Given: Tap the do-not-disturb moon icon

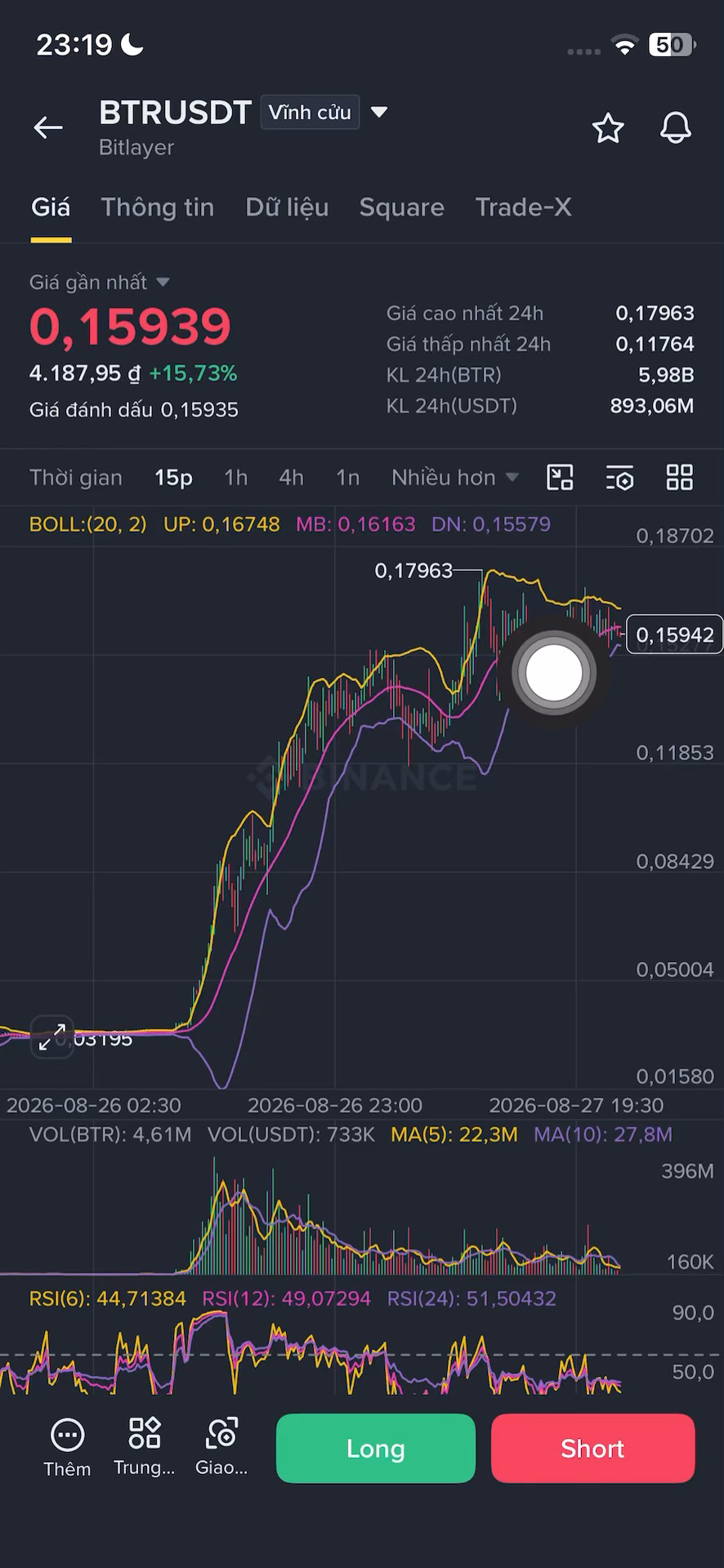Looking at the screenshot, I should 132,44.
